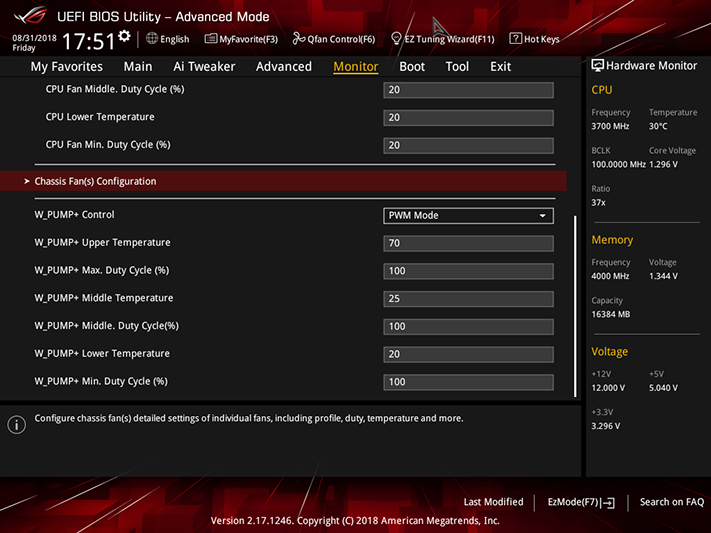Click the settings gear beside the clock
The width and height of the screenshot is (711, 533).
point(124,36)
